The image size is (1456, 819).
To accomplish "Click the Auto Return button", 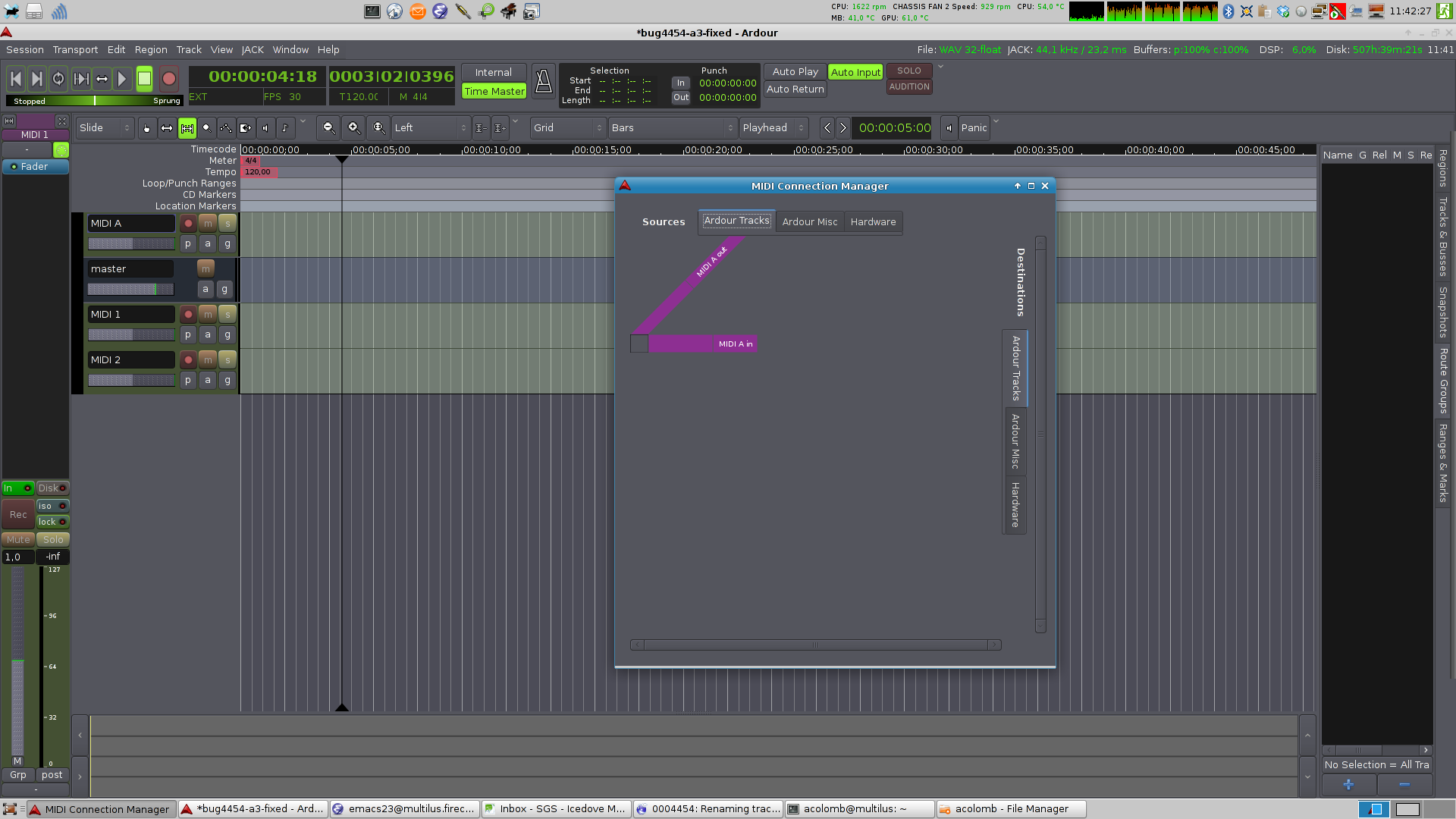I will [795, 89].
